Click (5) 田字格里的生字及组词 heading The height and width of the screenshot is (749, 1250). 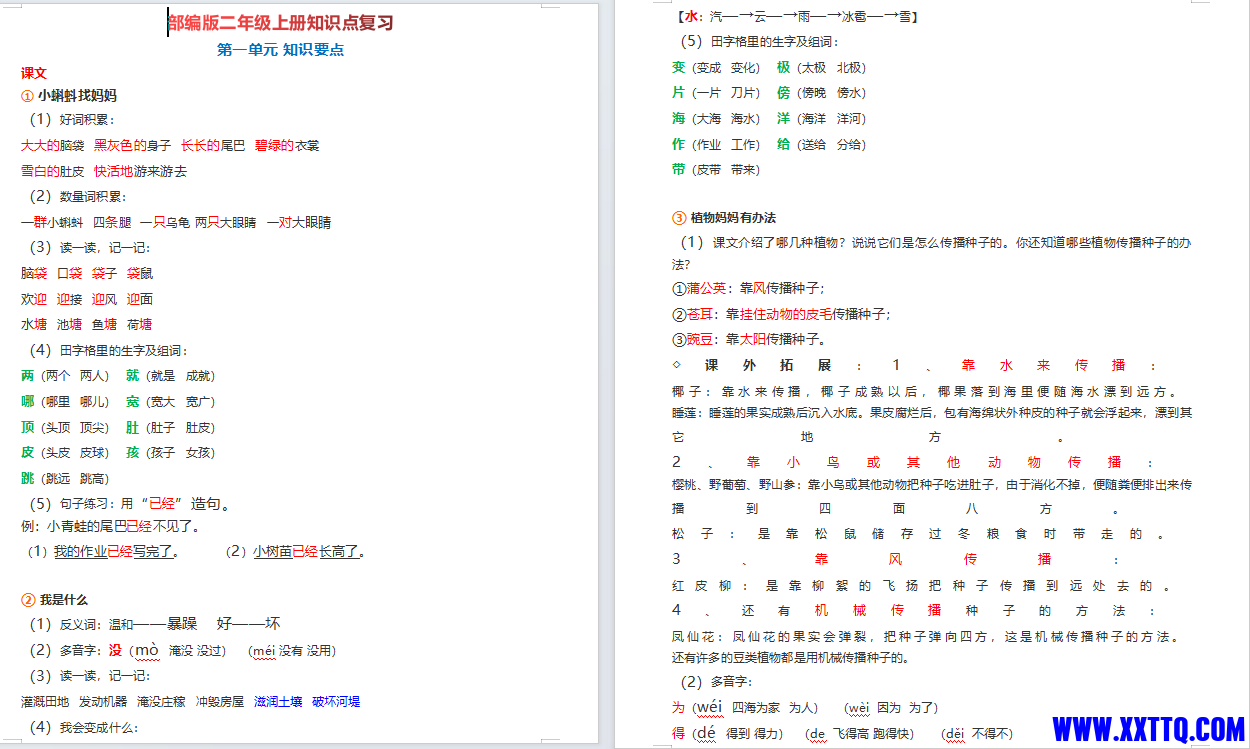pos(759,42)
